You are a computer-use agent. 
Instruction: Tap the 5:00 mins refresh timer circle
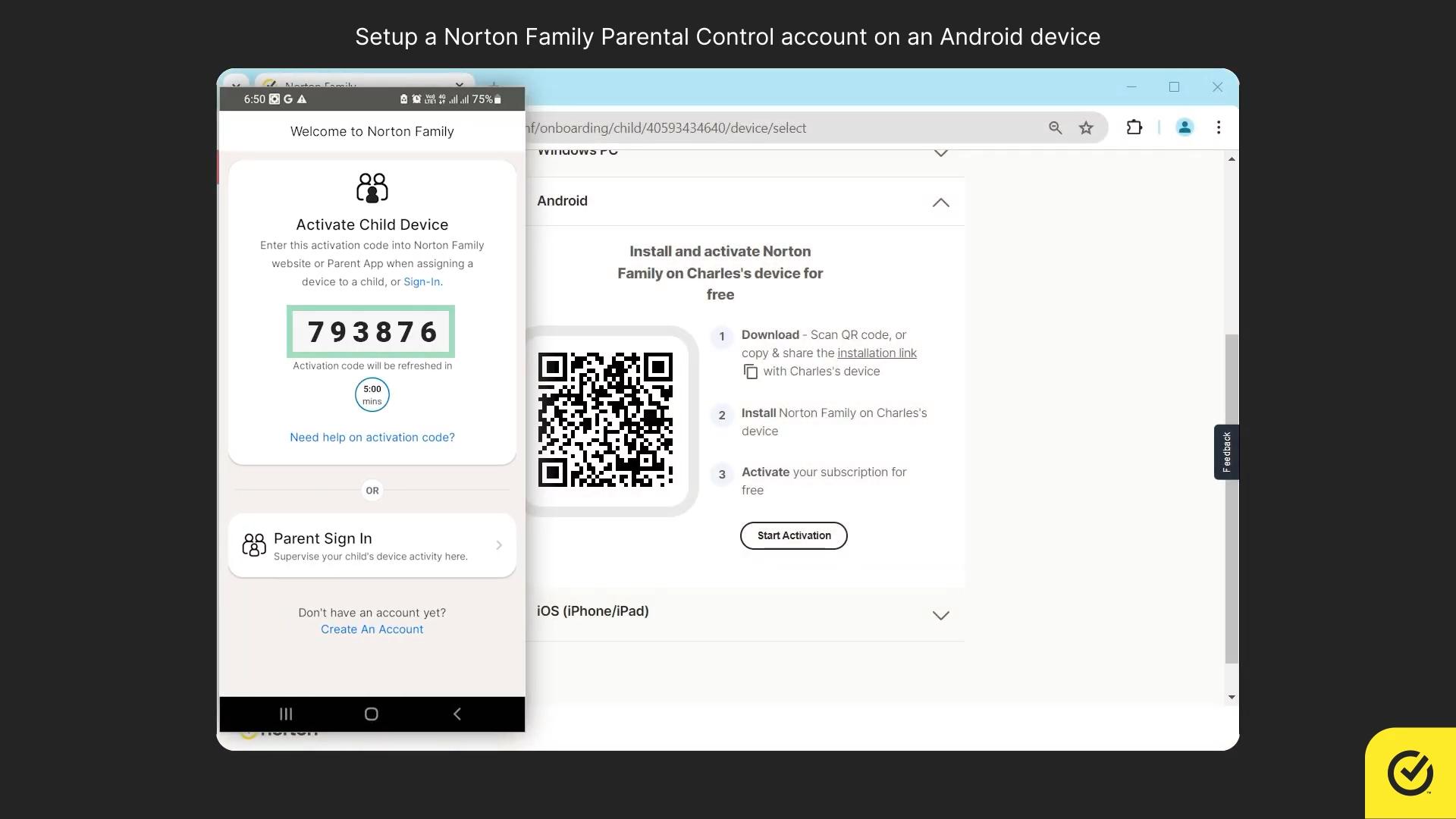372,394
